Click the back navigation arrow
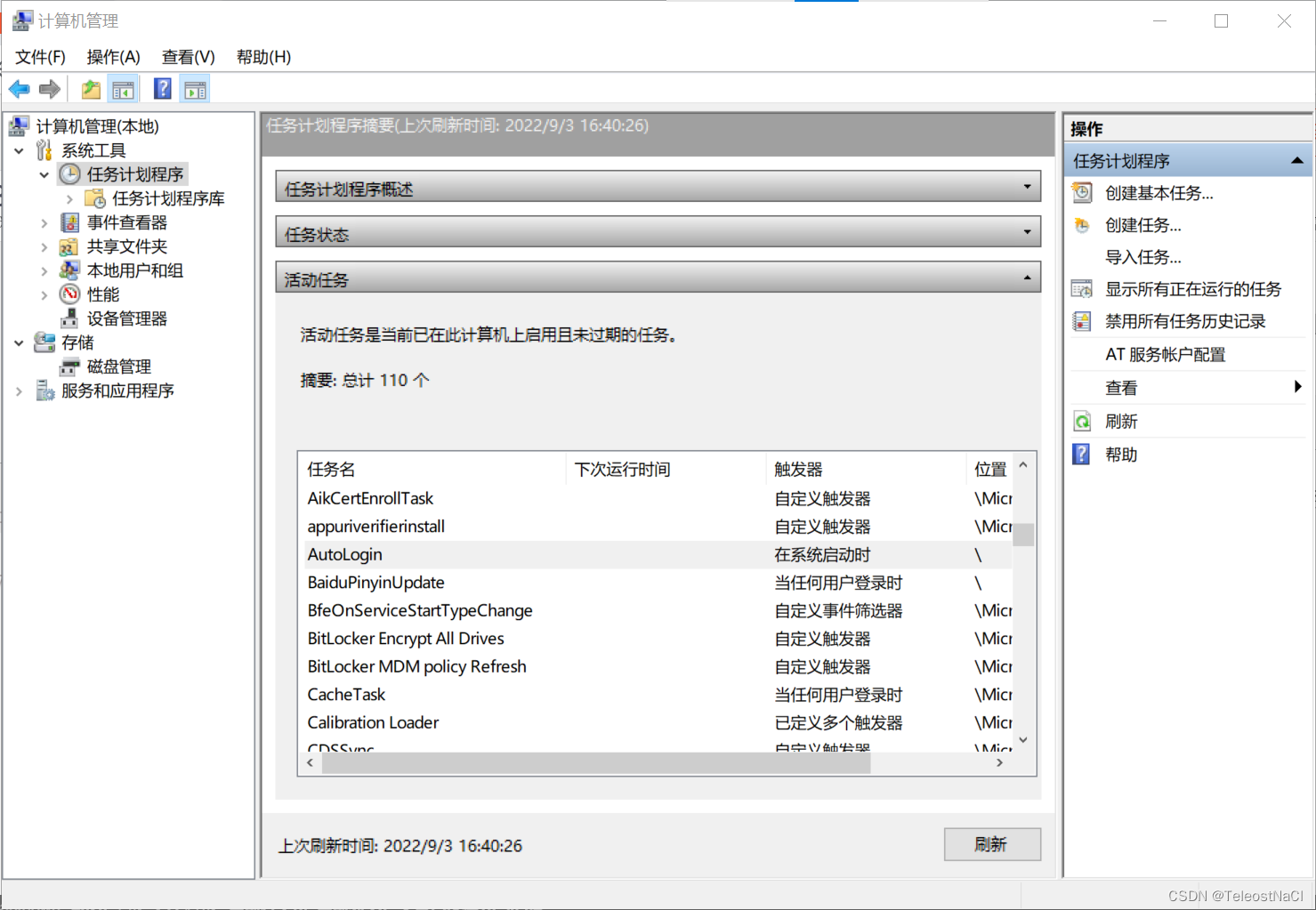Screen dimensions: 1316x910 point(19,88)
